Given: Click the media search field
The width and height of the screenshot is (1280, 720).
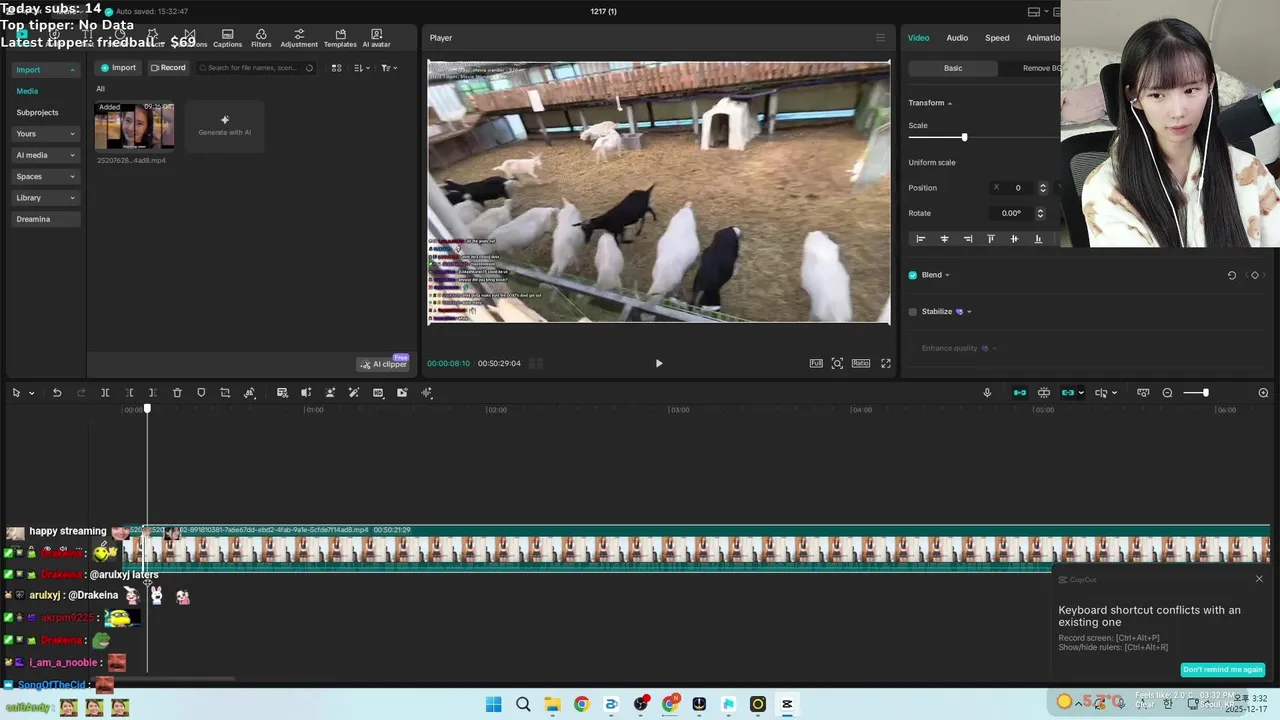Looking at the screenshot, I should (x=255, y=68).
